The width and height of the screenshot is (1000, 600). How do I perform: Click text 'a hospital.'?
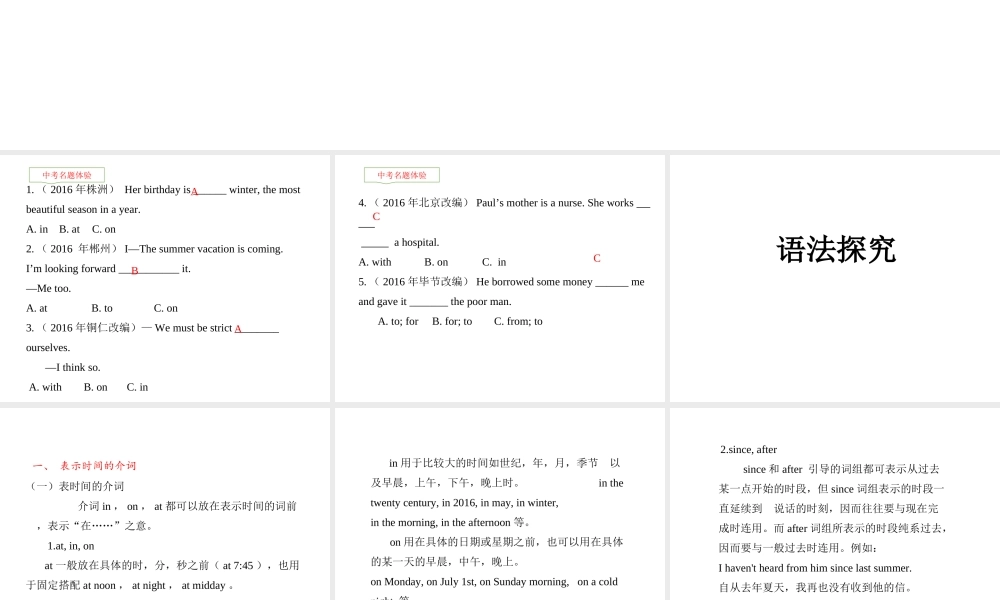tap(416, 242)
